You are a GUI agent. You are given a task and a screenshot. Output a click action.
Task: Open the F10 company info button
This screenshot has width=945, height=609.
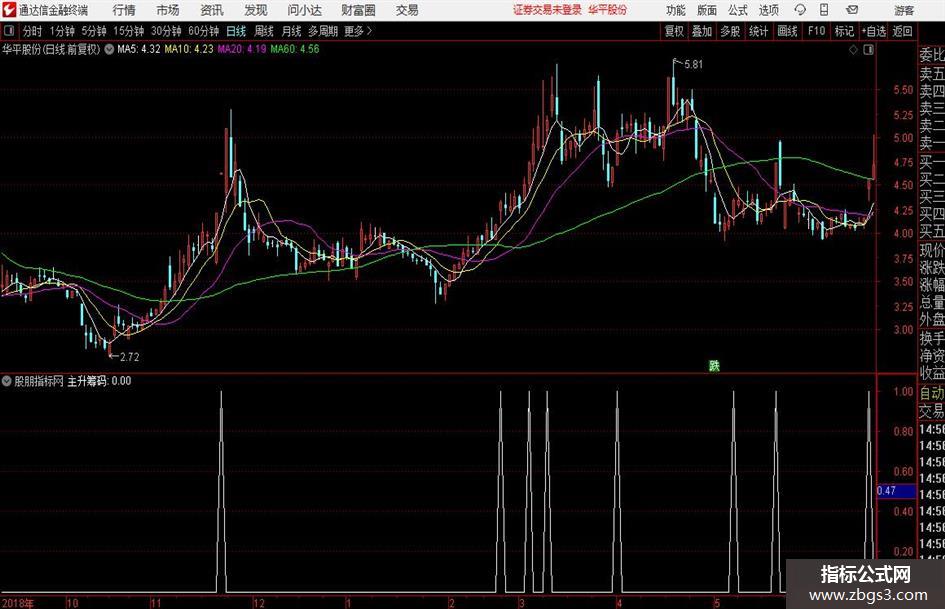coord(816,31)
